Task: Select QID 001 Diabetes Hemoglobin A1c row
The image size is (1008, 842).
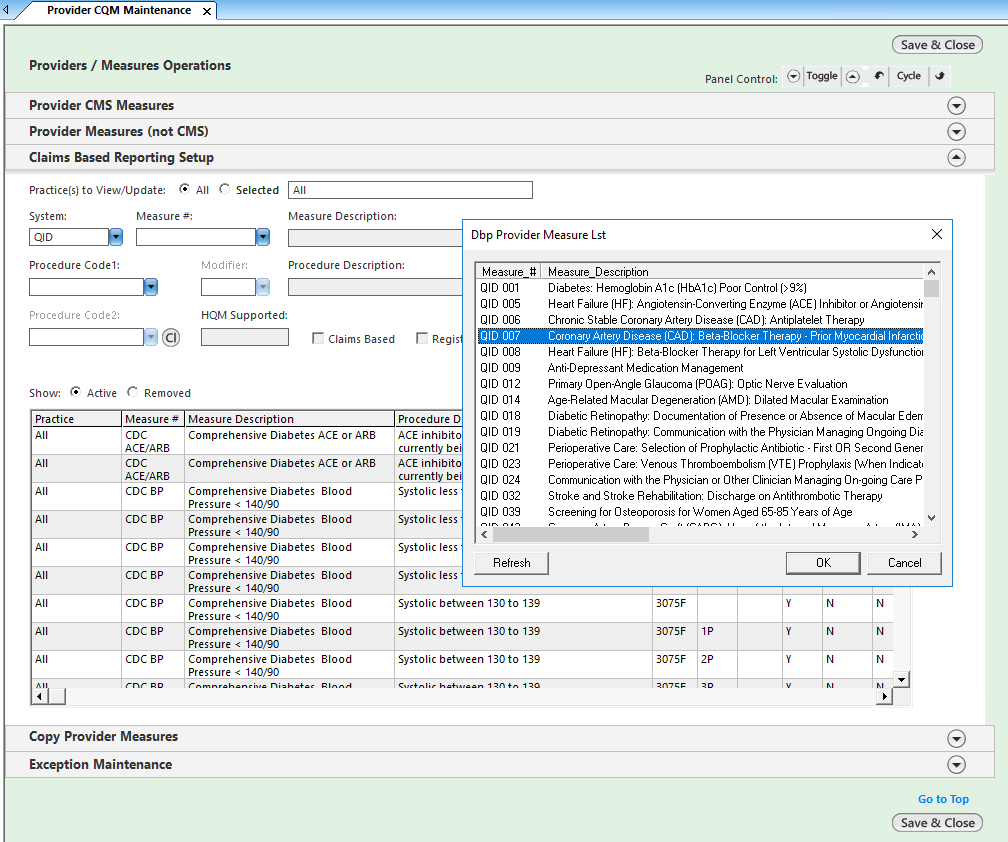Action: 700,288
